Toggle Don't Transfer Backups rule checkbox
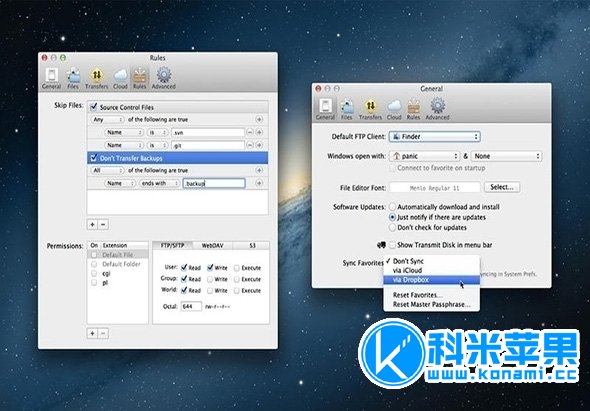590x411 pixels. 94,158
